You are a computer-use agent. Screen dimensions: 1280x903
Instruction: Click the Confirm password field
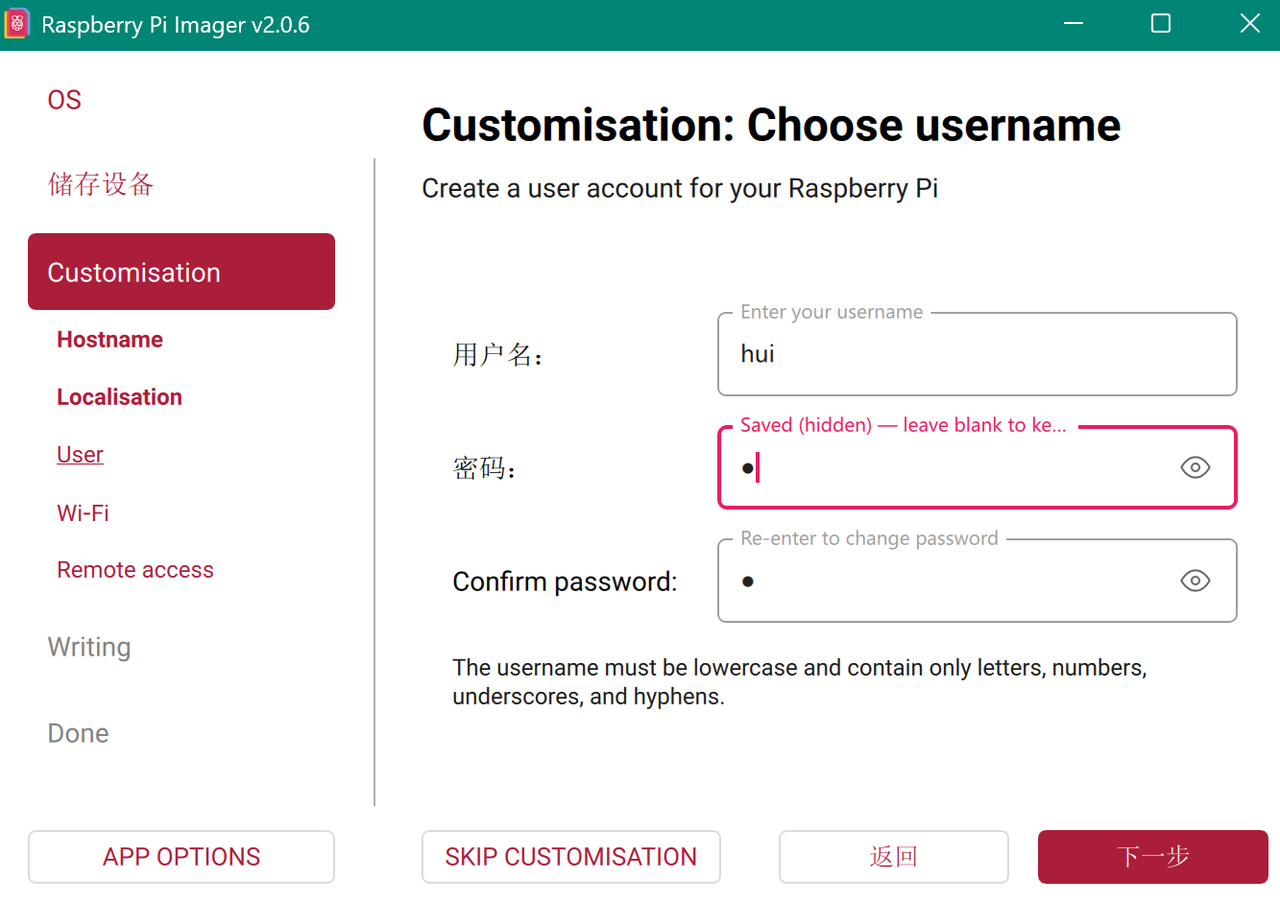click(x=950, y=582)
